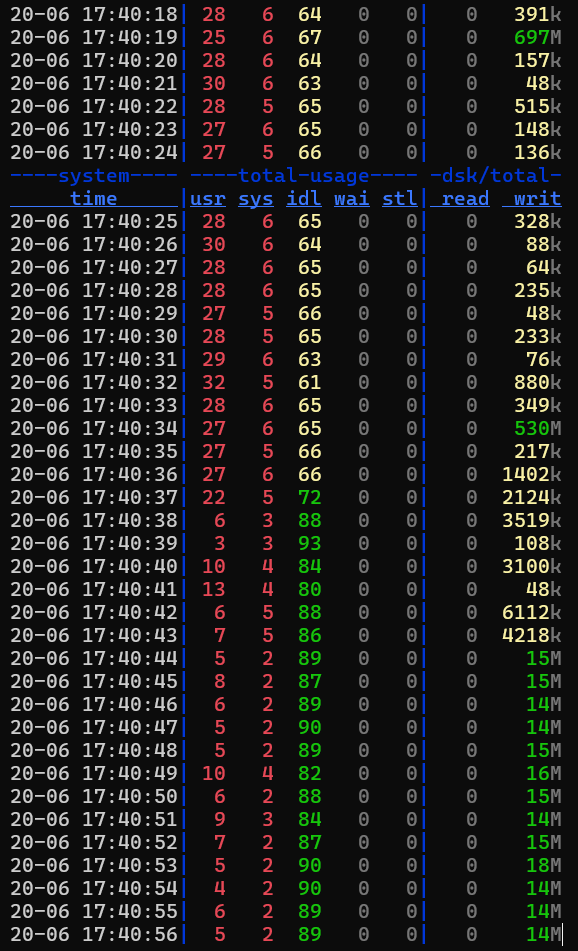Screen dimensions: 578x951
Task: Click the 697M write value
Action: 537,37
